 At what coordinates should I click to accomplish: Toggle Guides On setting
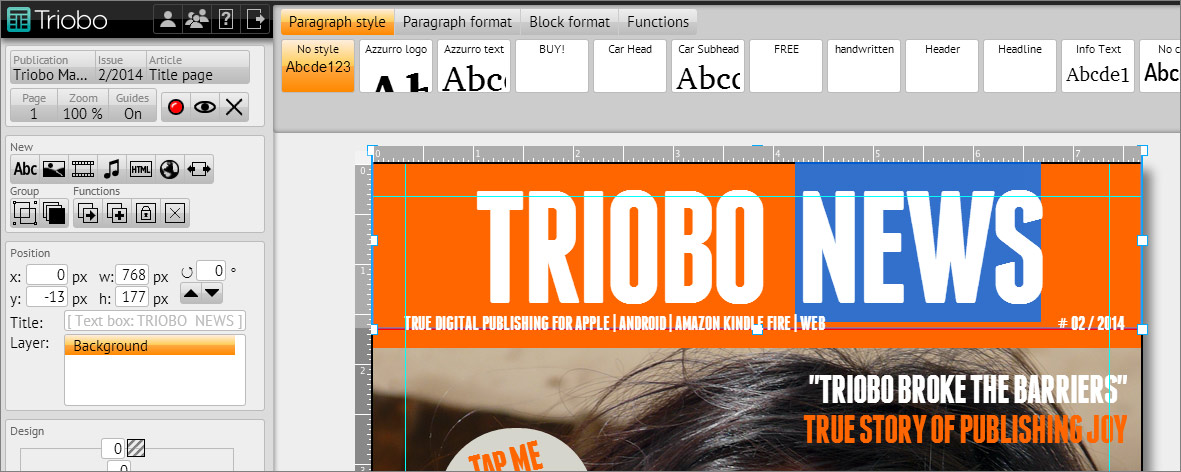pyautogui.click(x=132, y=106)
